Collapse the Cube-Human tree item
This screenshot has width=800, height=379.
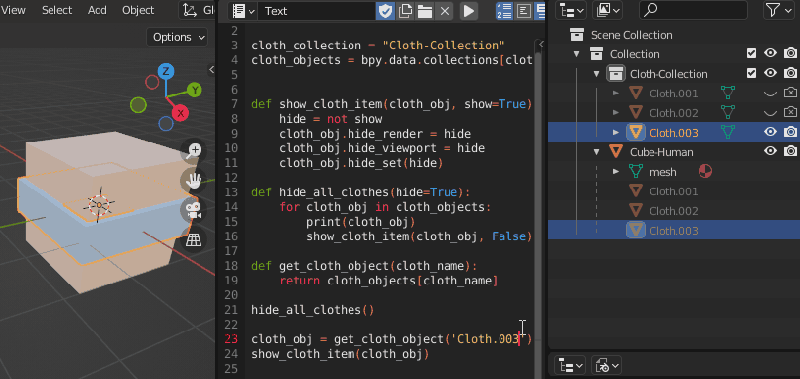596,152
